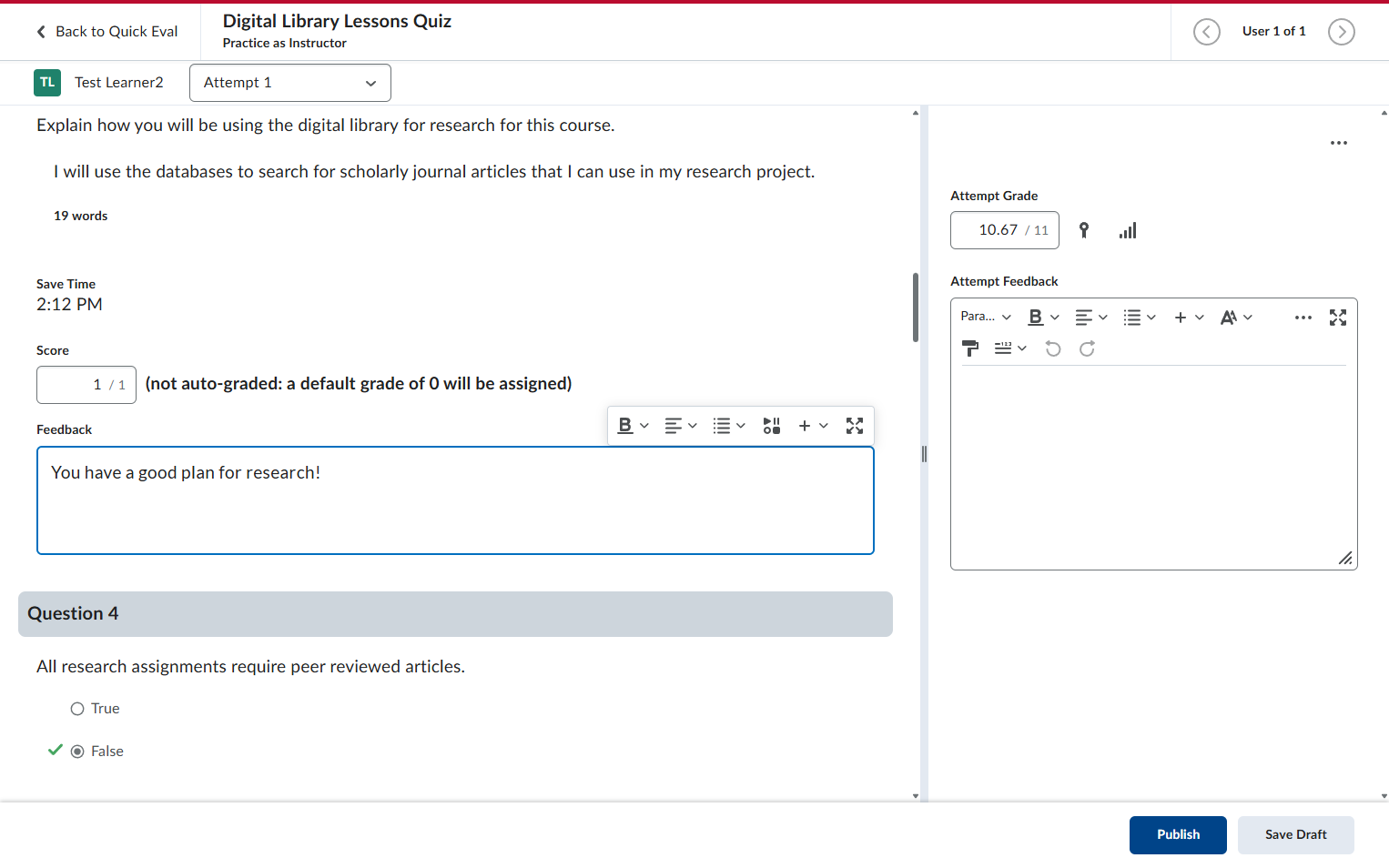This screenshot has width=1389, height=868.
Task: Click the Publish button
Action: tap(1178, 835)
